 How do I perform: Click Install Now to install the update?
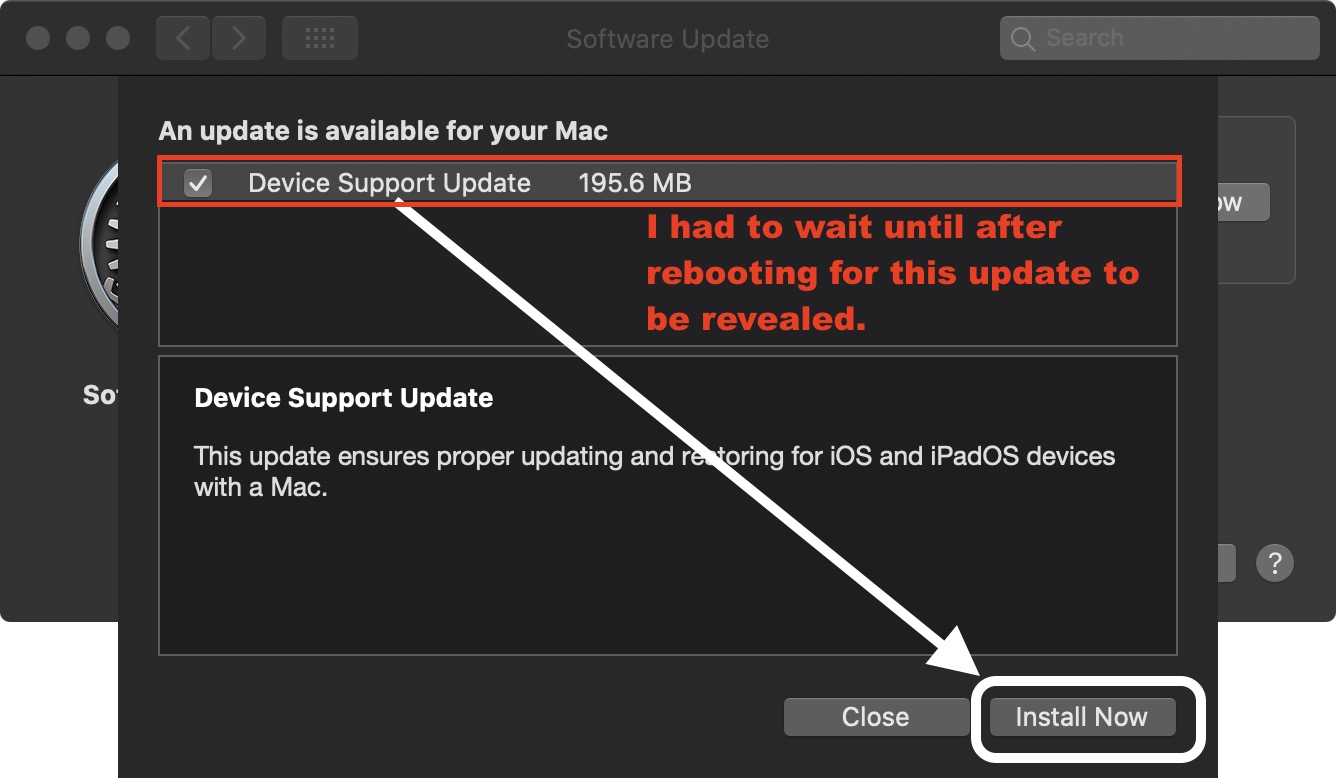[x=1081, y=717]
